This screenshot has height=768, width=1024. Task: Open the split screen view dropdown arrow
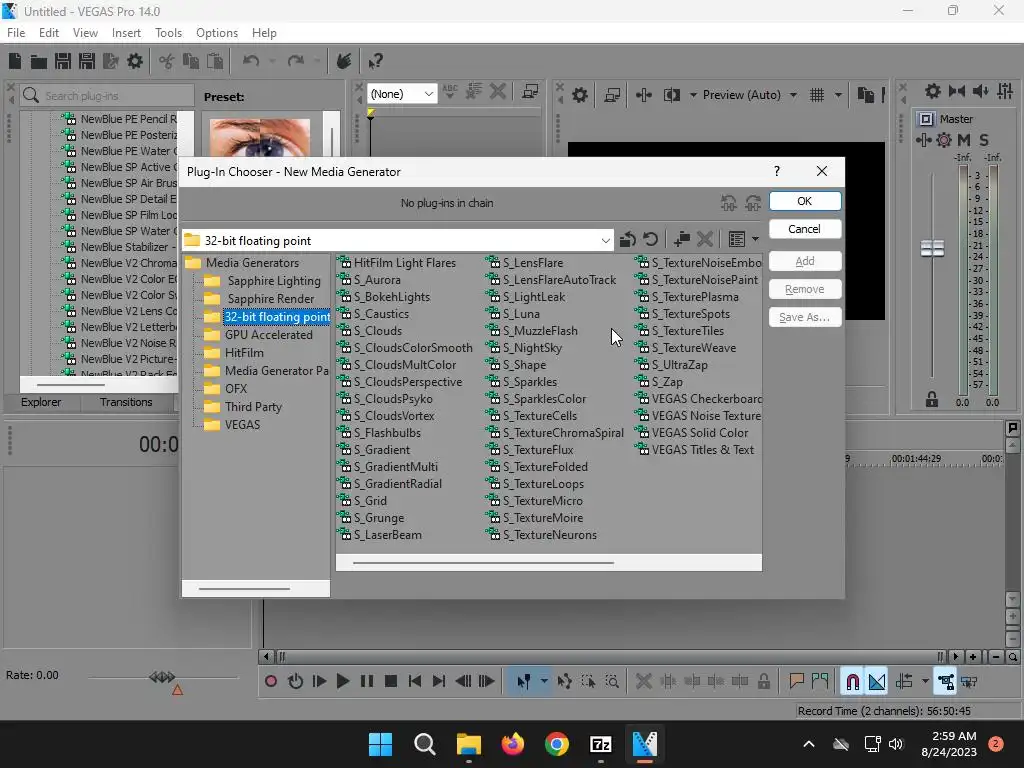click(x=693, y=95)
